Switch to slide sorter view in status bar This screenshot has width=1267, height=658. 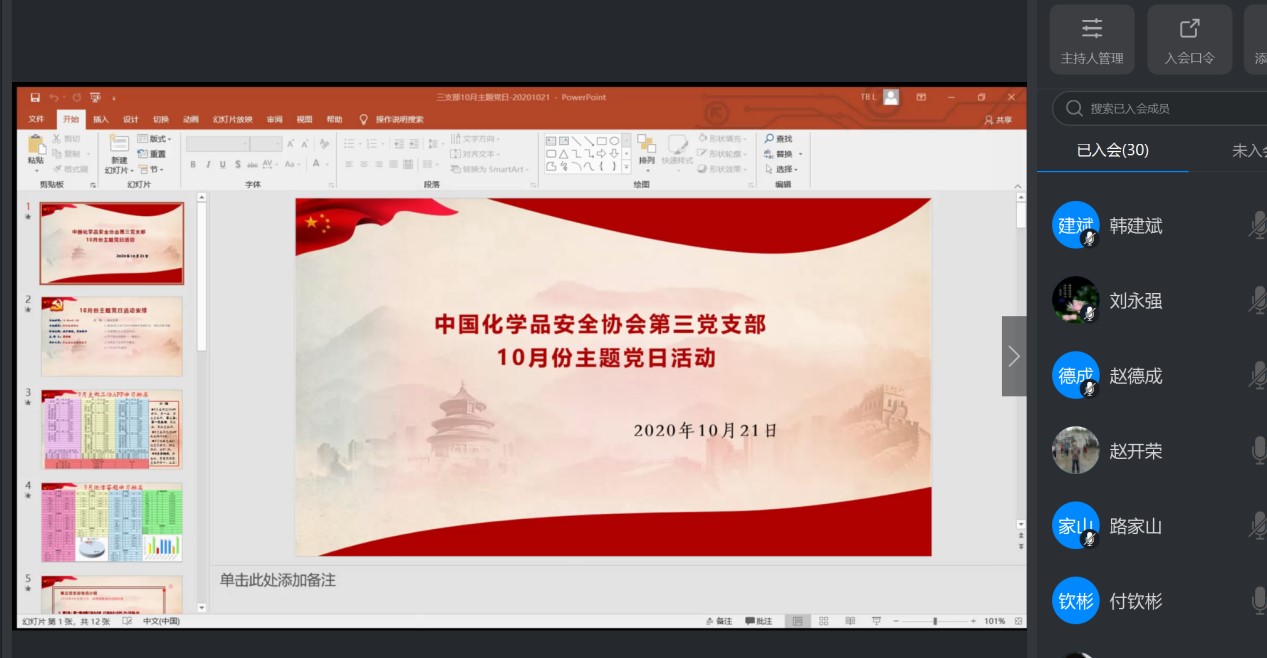823,621
